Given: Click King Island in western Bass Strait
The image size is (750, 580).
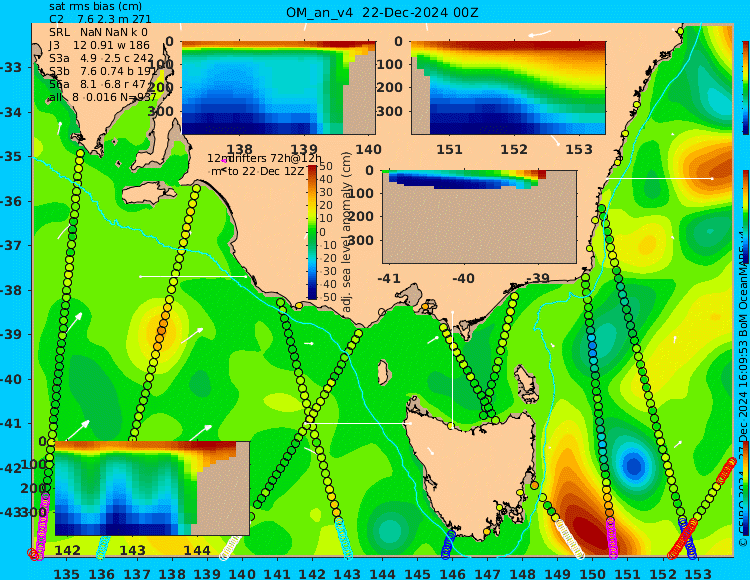Looking at the screenshot, I should click(x=383, y=372).
